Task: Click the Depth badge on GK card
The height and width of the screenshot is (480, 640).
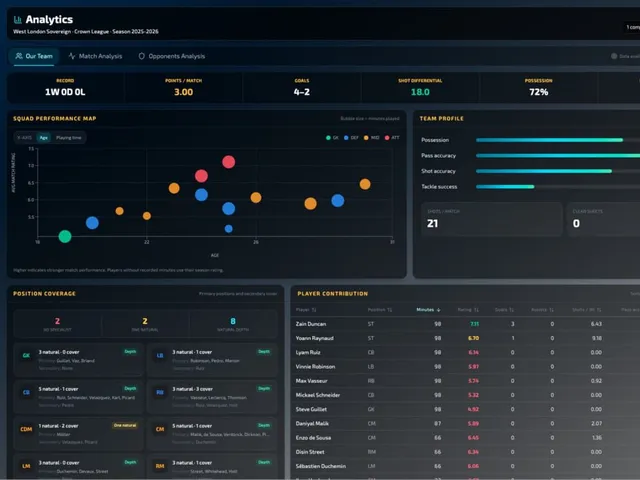Action: [130, 351]
